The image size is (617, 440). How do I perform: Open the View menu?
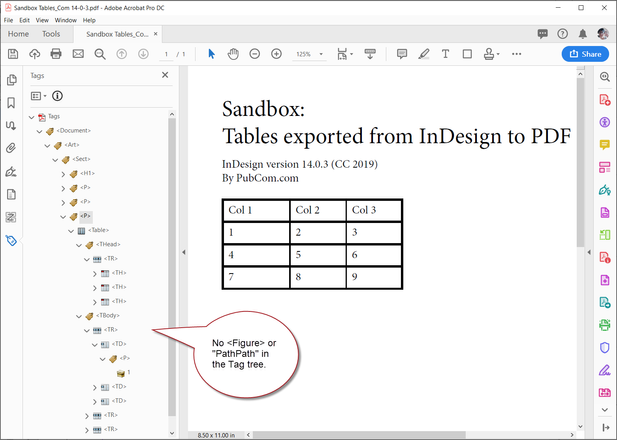pyautogui.click(x=42, y=20)
